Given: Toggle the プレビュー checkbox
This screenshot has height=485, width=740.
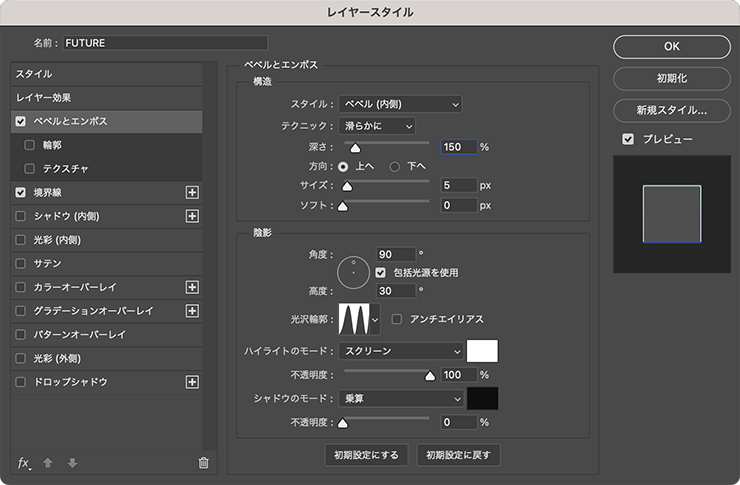Looking at the screenshot, I should pos(628,139).
